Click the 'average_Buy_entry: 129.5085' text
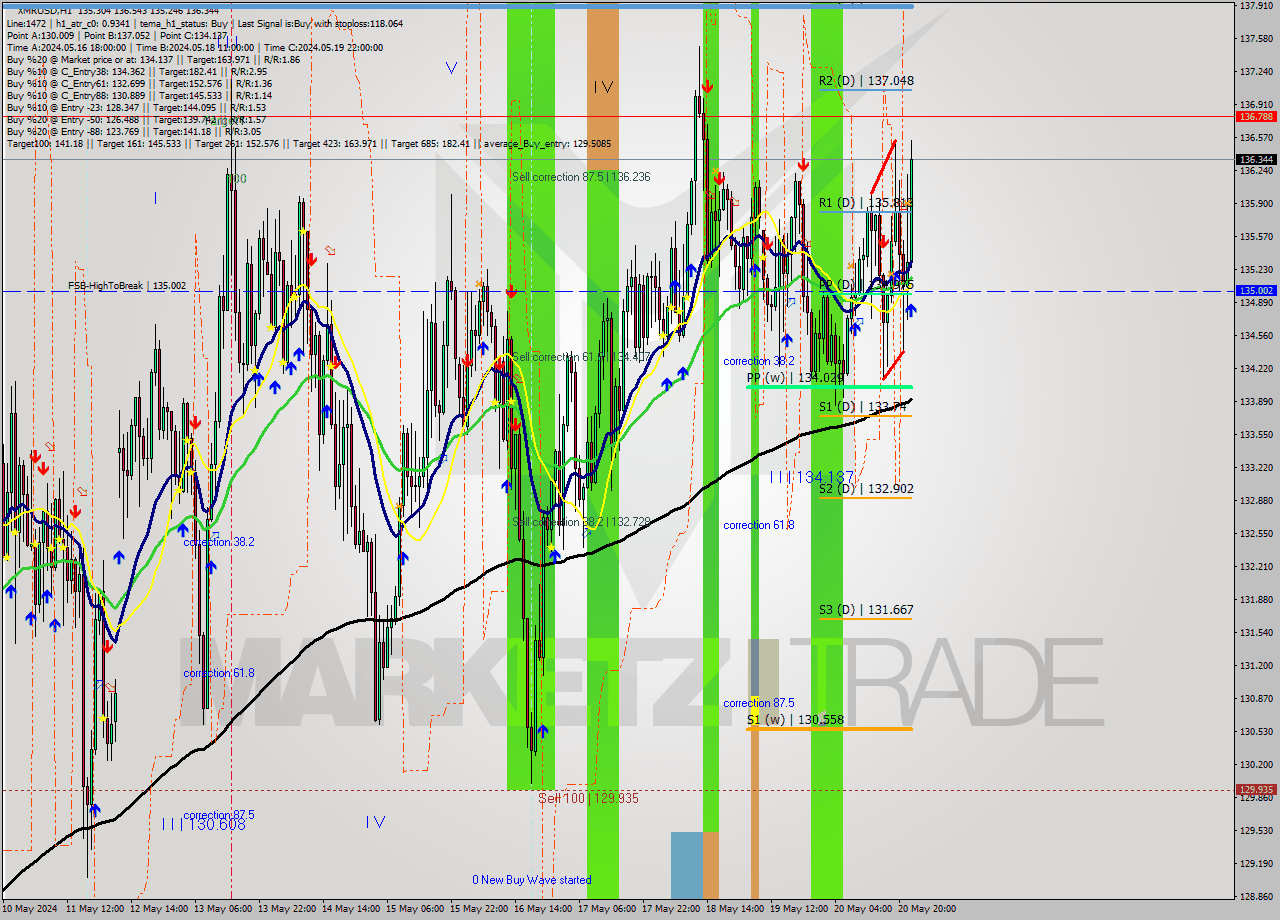Viewport: 1280px width, 920px height. 547,143
